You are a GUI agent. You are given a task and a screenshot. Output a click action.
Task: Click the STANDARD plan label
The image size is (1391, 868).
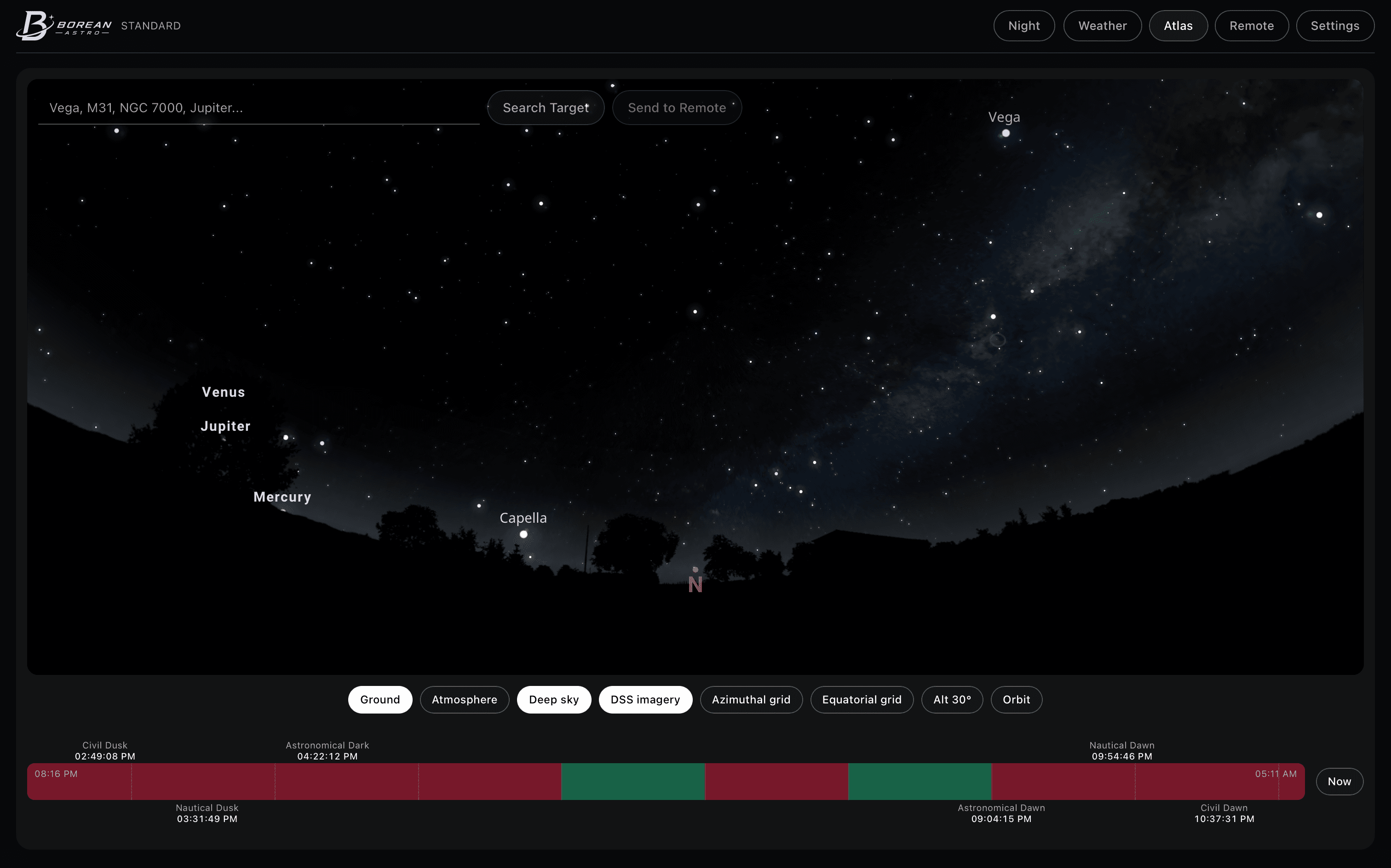pos(150,26)
